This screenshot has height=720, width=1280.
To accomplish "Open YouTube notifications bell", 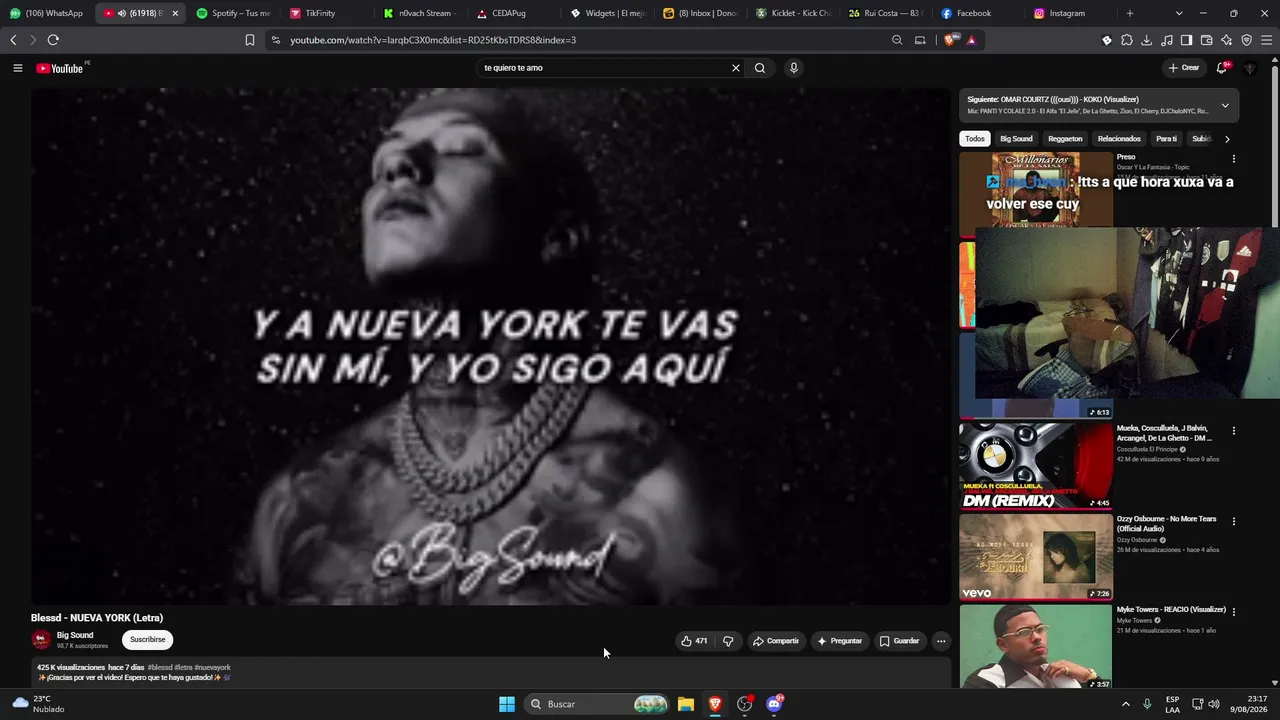I will pos(1221,68).
